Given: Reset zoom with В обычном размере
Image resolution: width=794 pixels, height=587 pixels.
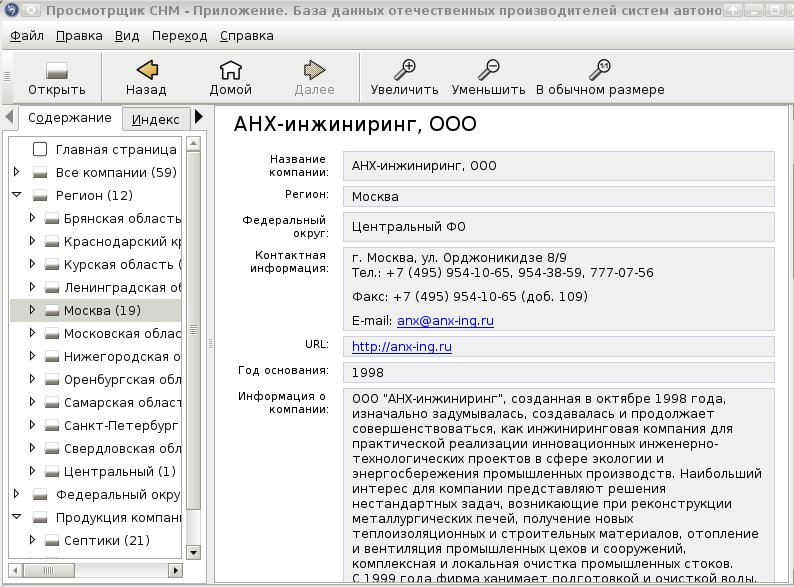Looking at the screenshot, I should click(x=600, y=70).
